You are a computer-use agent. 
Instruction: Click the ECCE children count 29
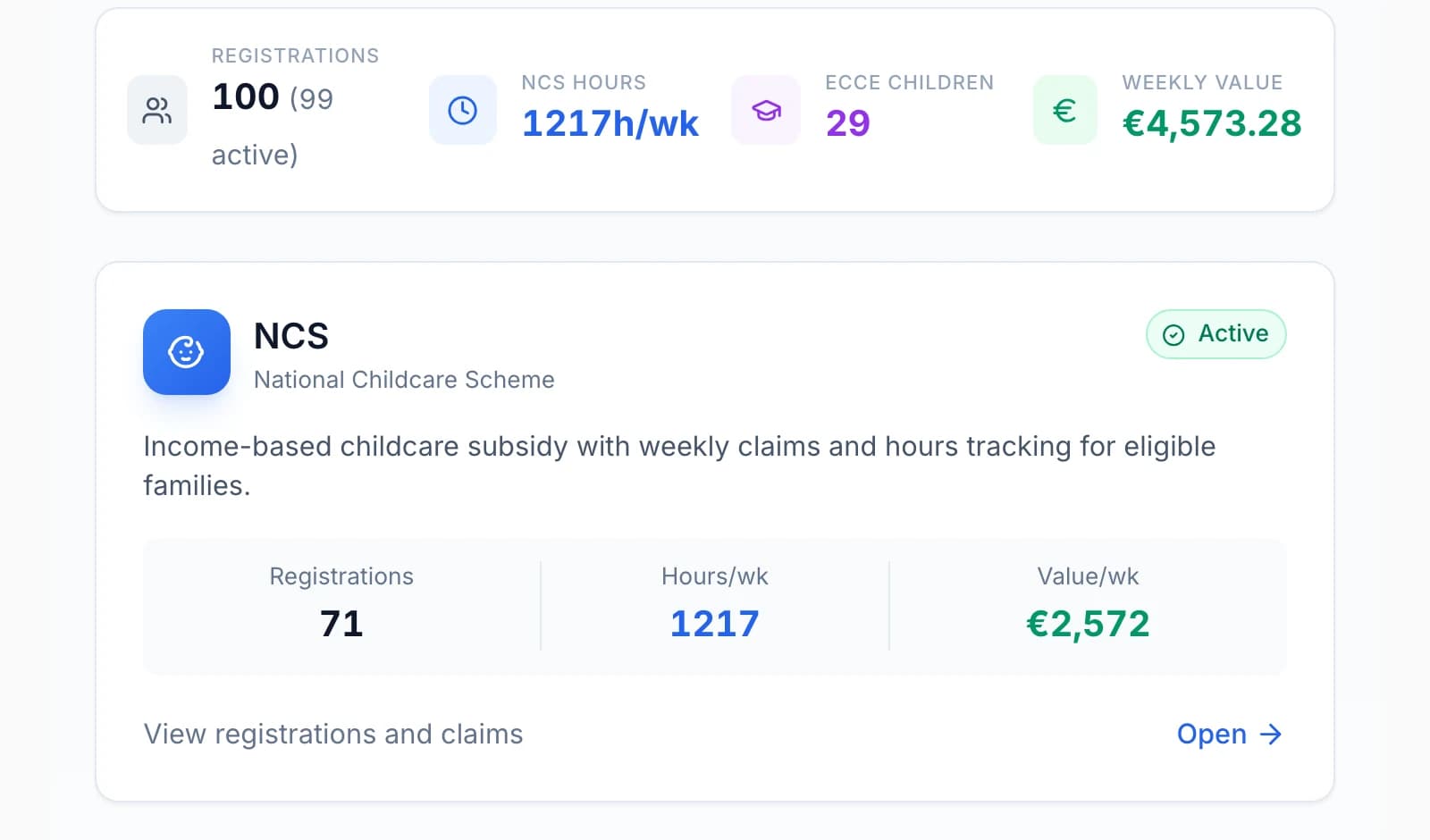pos(848,123)
